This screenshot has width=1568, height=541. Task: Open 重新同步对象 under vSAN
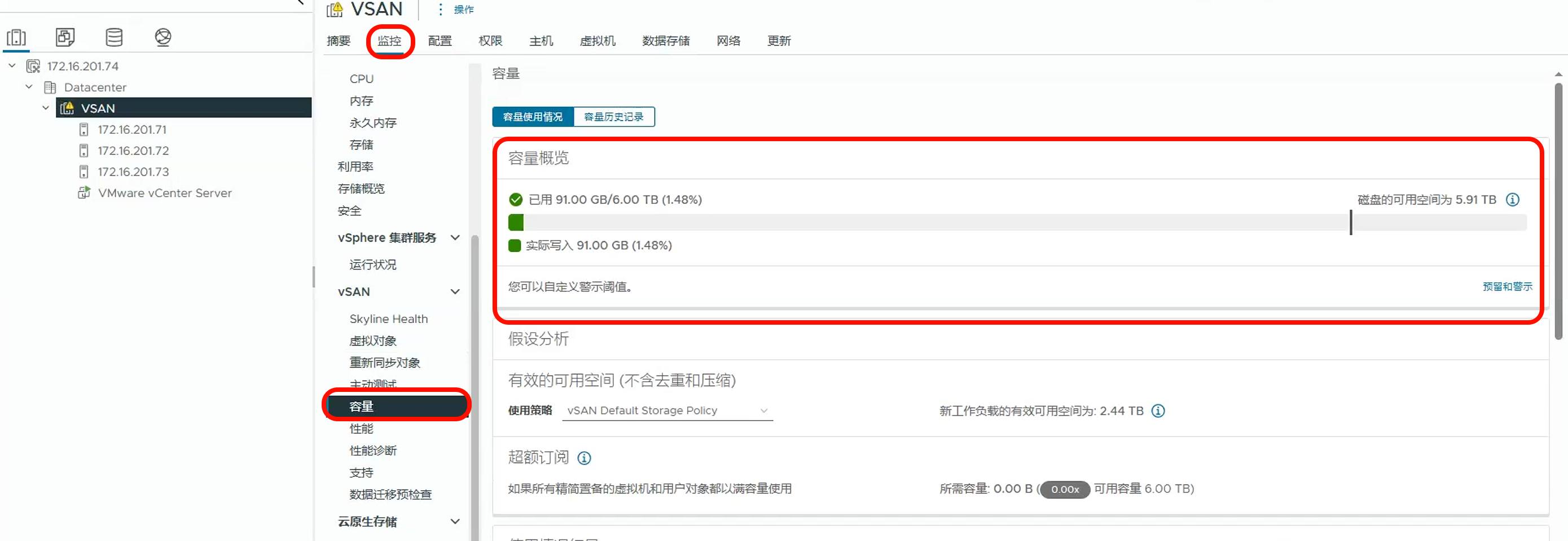(x=385, y=363)
